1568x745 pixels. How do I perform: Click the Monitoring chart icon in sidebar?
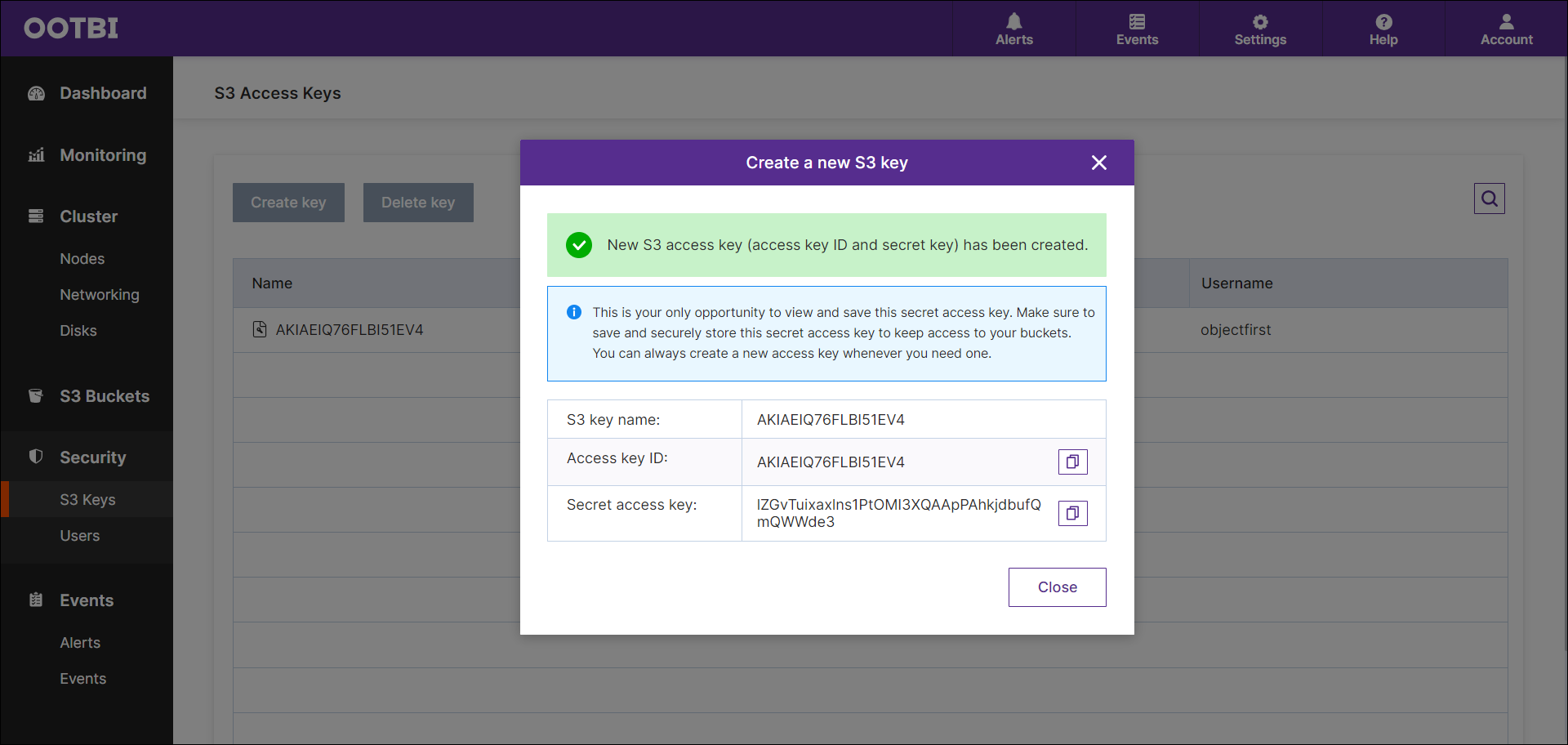[x=36, y=155]
